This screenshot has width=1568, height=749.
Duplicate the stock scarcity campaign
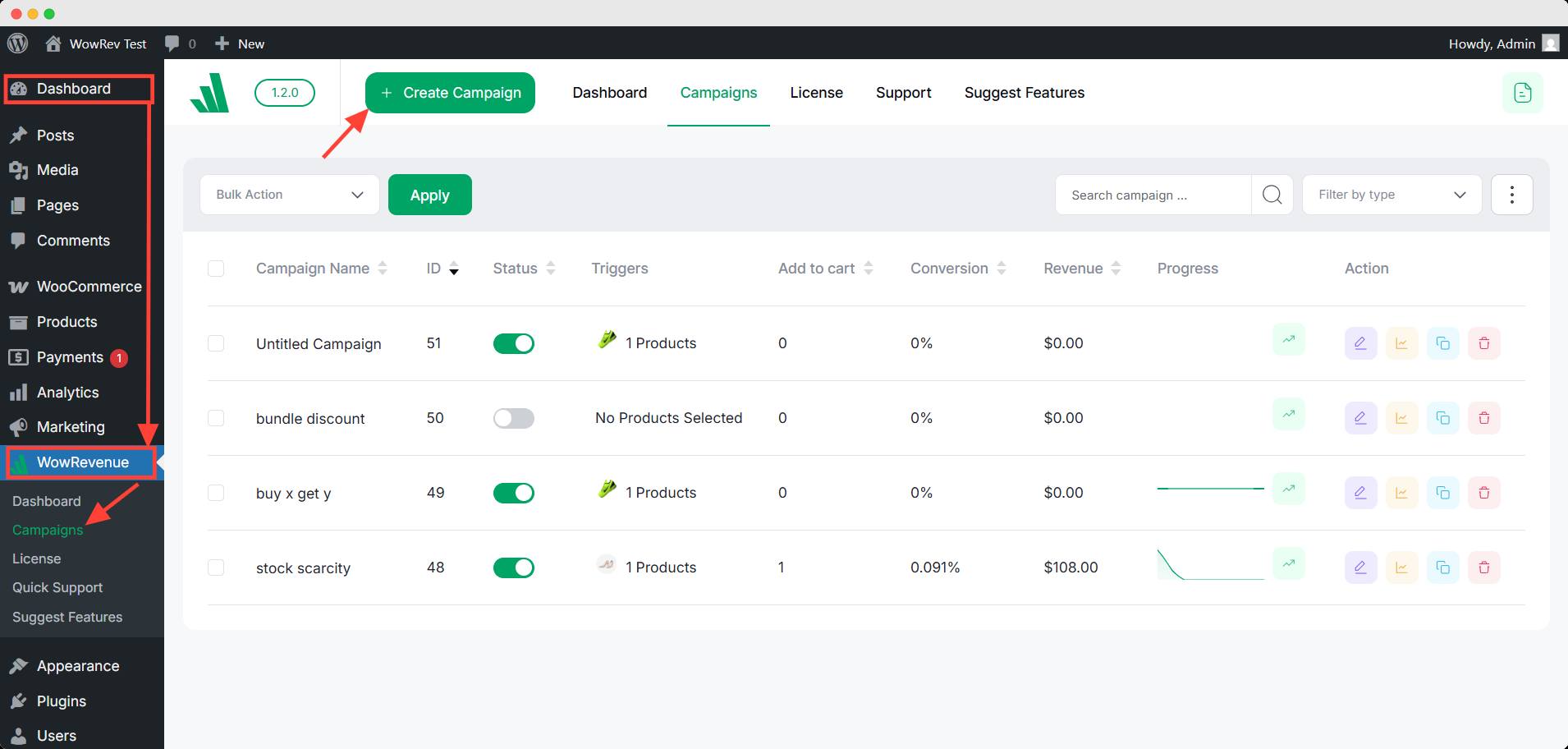[1442, 567]
